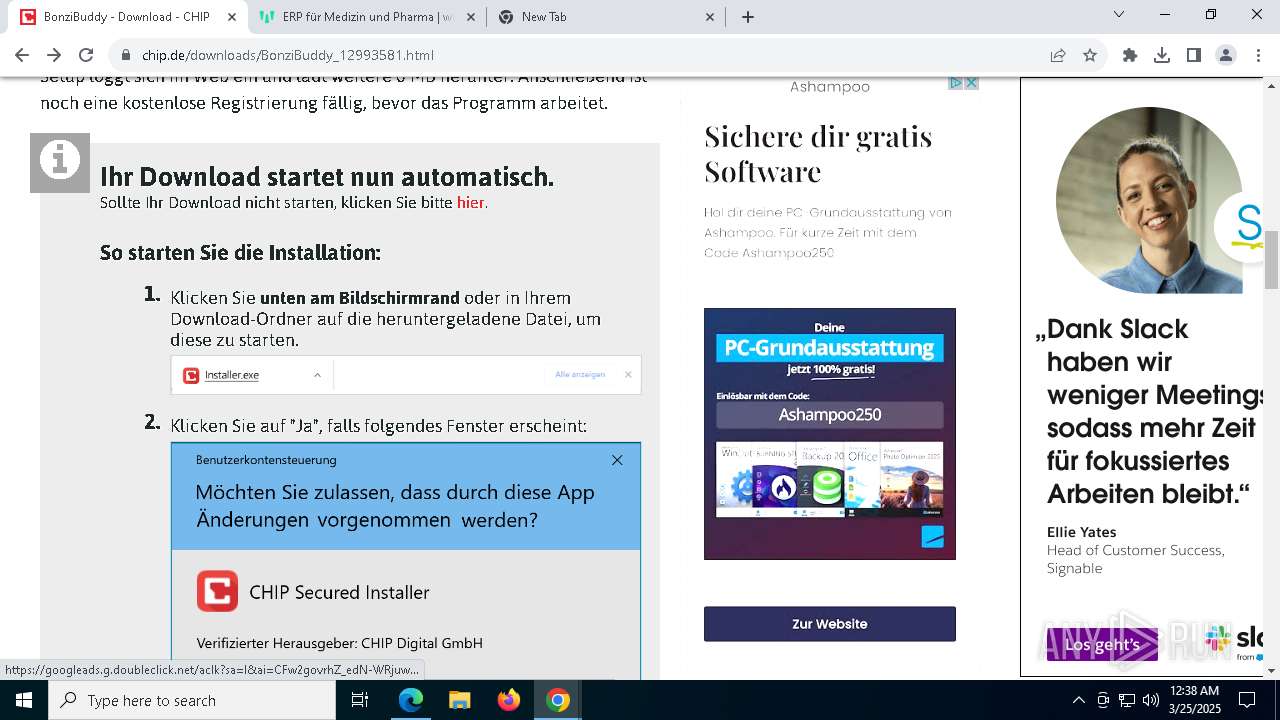Click the page vertical scrollbar thumb
Viewport: 1280px width, 720px height.
click(1272, 258)
